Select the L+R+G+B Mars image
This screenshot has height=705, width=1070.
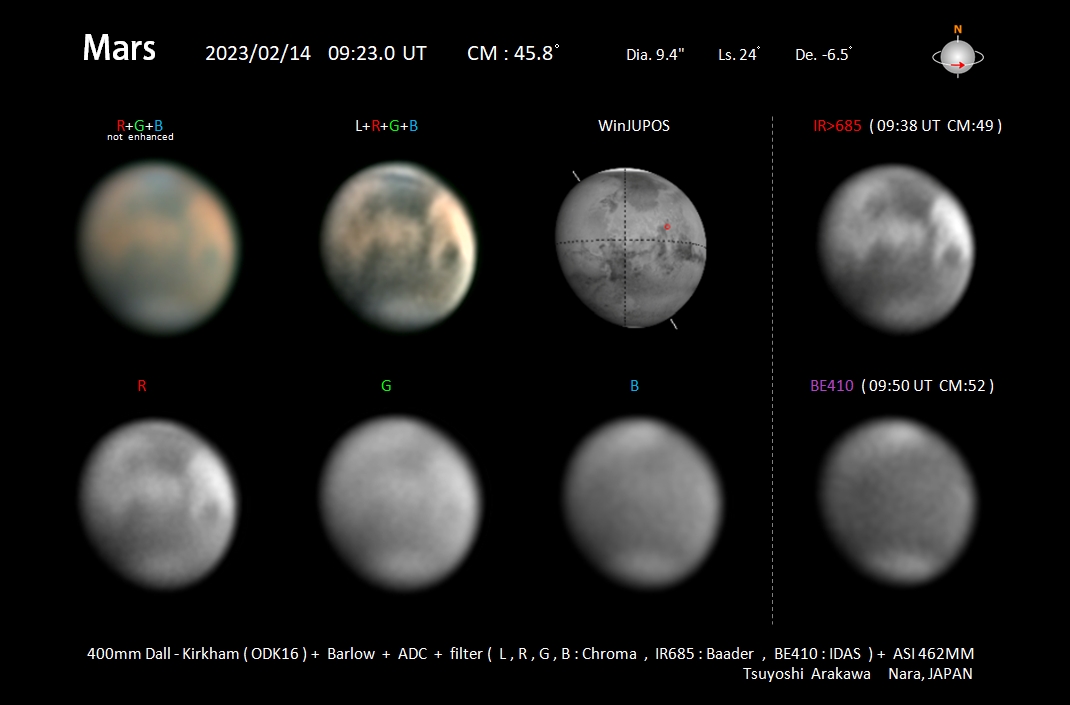[399, 246]
